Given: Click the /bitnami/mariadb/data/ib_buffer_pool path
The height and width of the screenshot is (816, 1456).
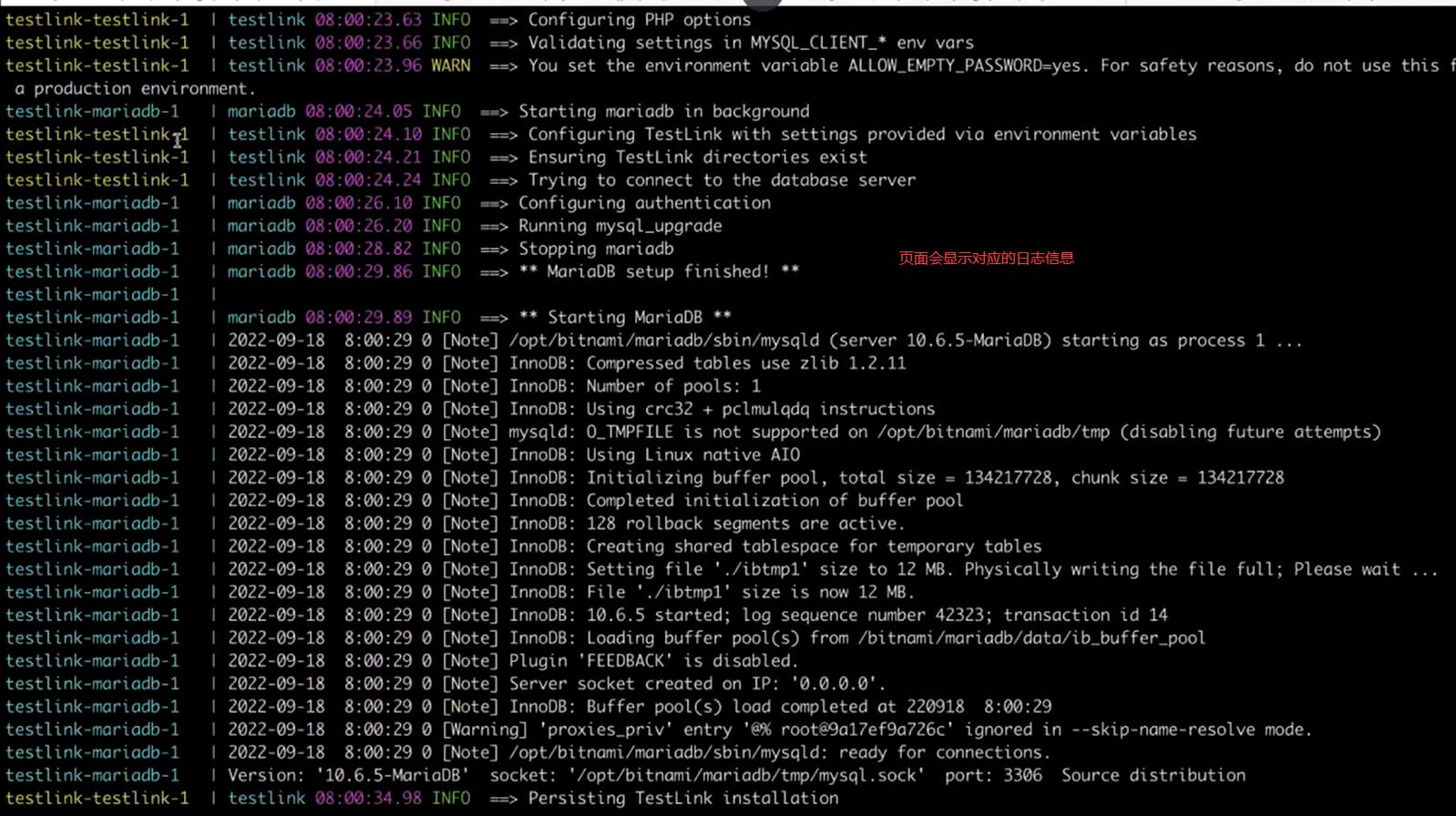Looking at the screenshot, I should [1032, 637].
